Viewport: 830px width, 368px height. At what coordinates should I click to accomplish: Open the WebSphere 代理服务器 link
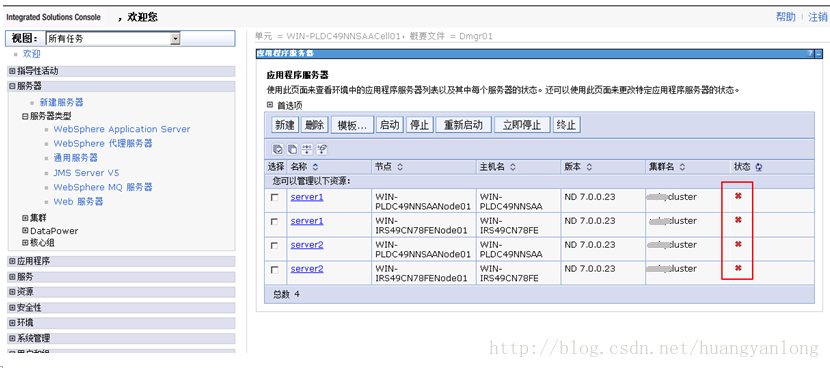pos(103,143)
